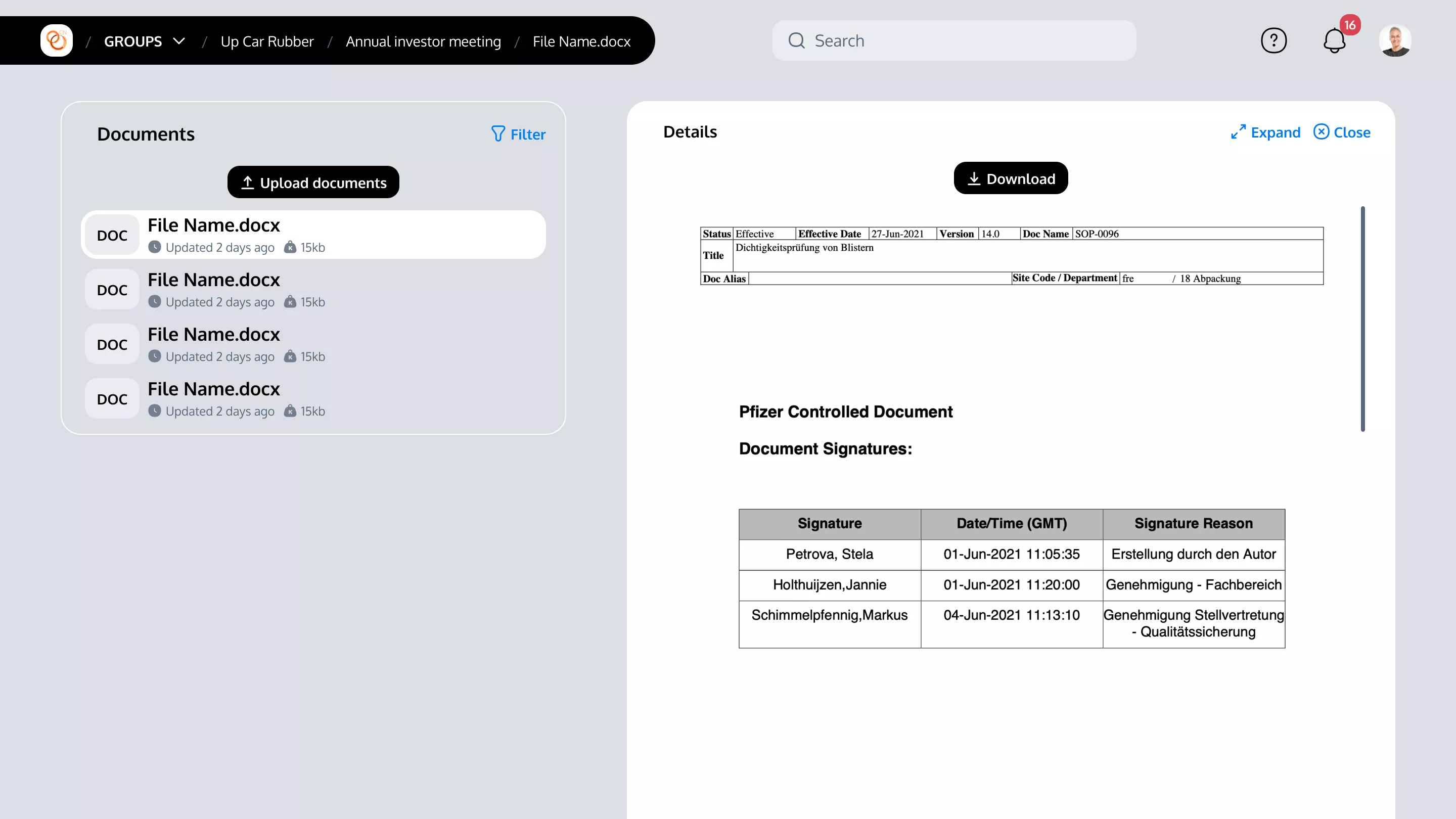Open the GROUPS breadcrumb menu
The height and width of the screenshot is (819, 1456).
click(x=133, y=41)
